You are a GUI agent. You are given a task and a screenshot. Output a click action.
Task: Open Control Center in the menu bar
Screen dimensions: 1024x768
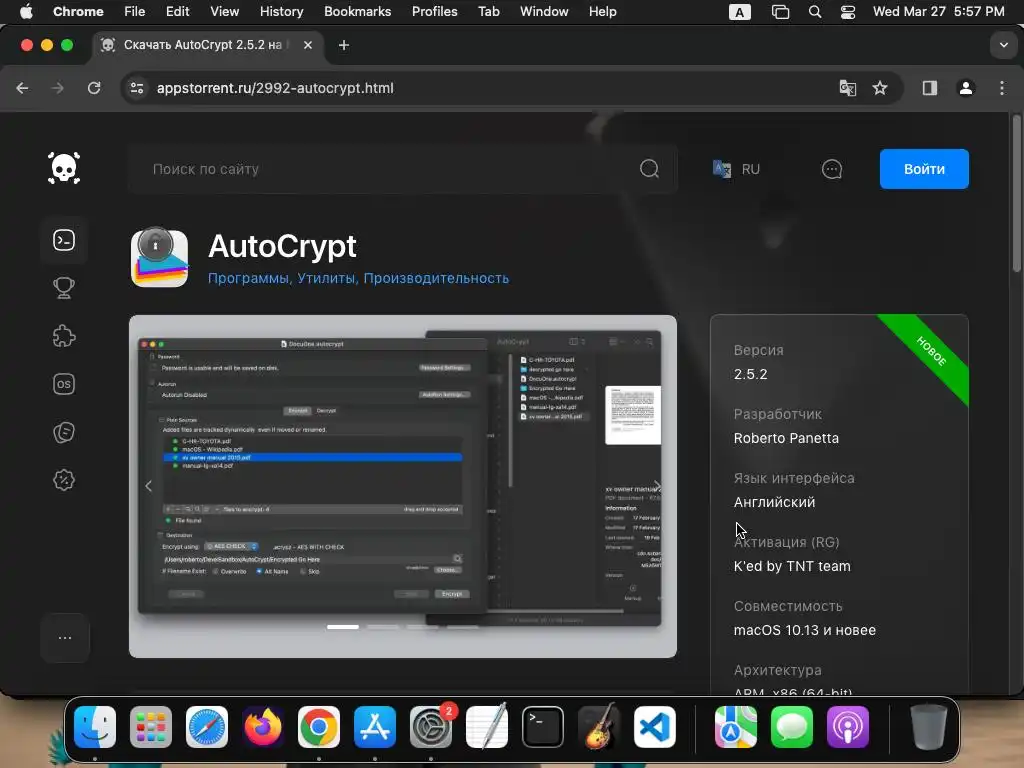[x=848, y=12]
